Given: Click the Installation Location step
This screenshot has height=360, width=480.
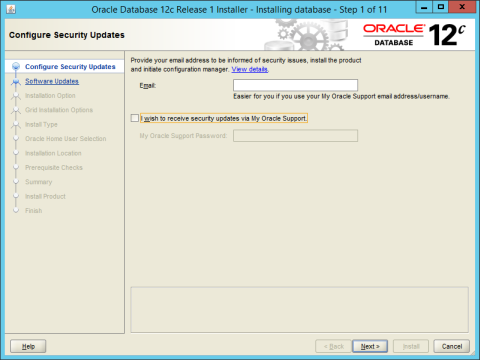Looking at the screenshot, I should (x=53, y=153).
